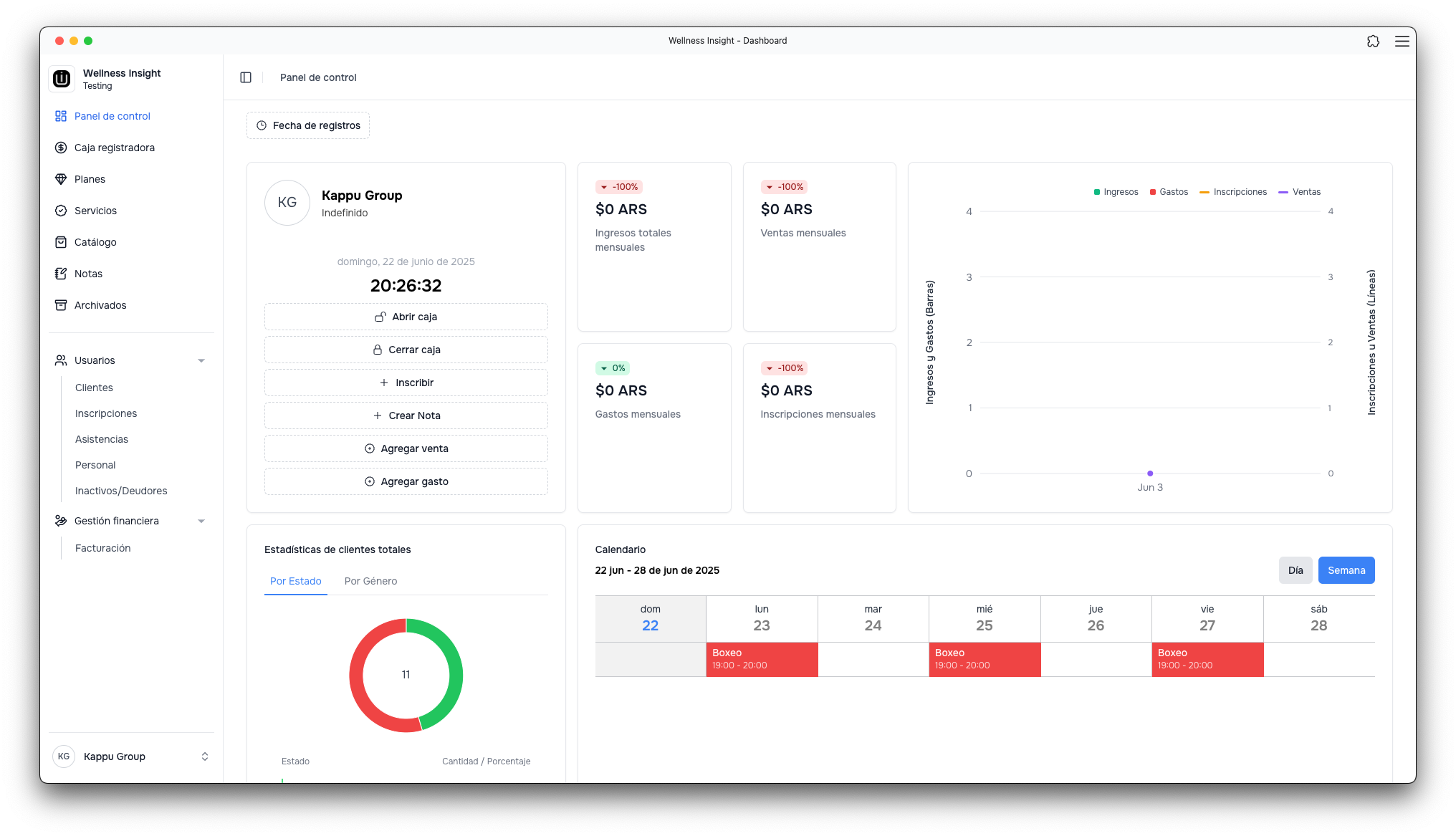Viewport: 1456px width, 836px height.
Task: Open the Boxeo event on Monday 23
Action: click(x=761, y=659)
